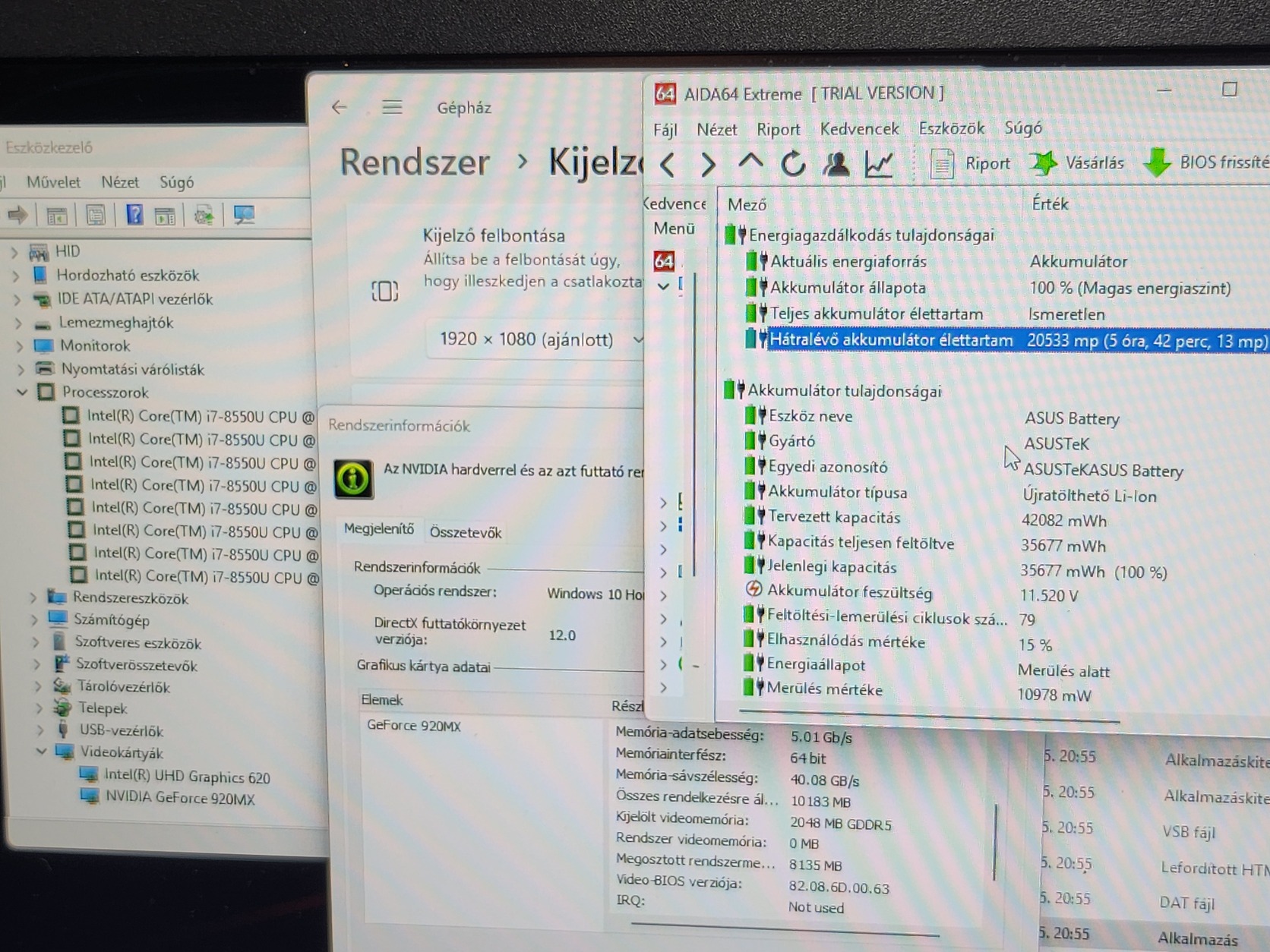Open the Fájl menu in AIDA64
1270x952 pixels.
(665, 130)
